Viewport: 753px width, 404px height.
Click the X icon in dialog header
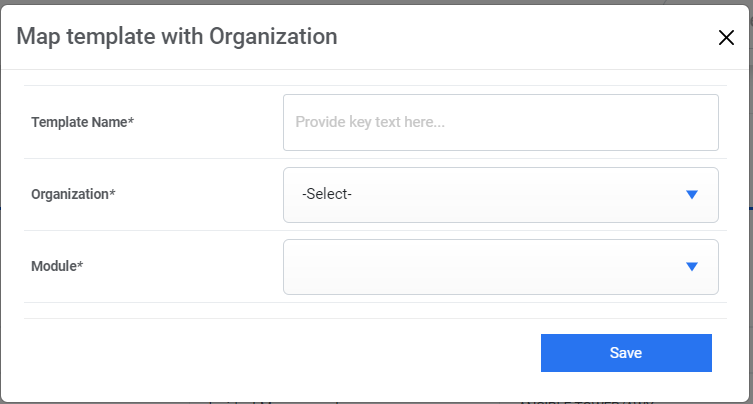pyautogui.click(x=726, y=38)
